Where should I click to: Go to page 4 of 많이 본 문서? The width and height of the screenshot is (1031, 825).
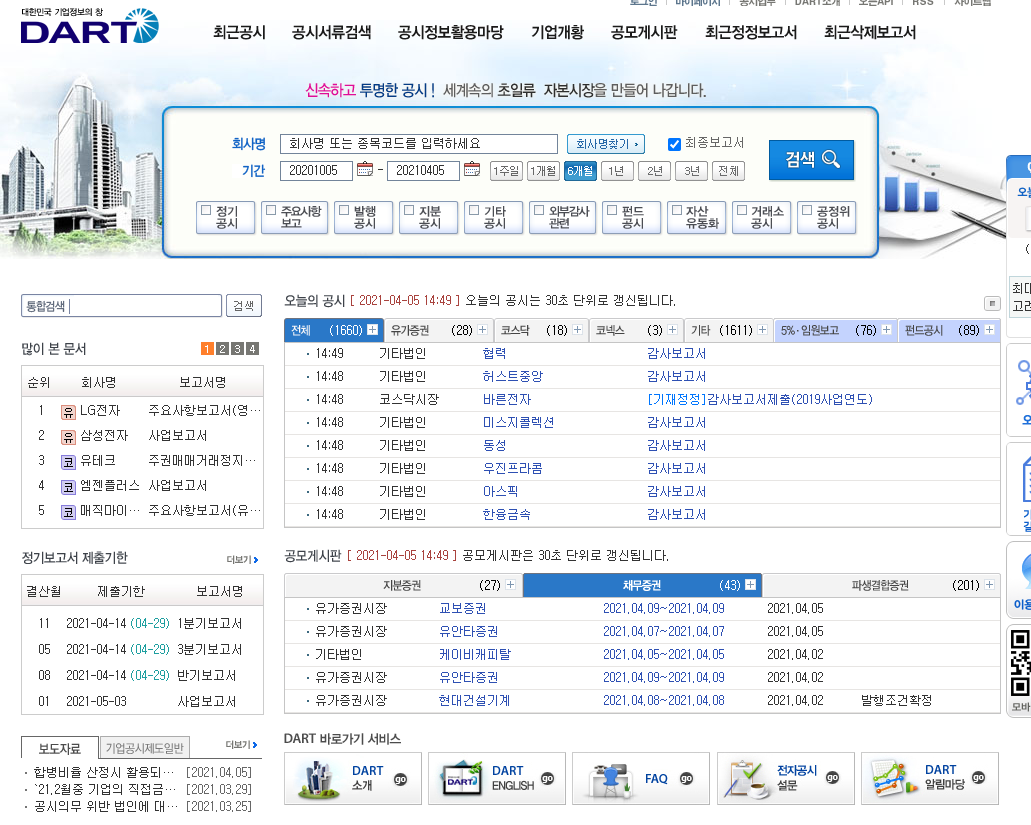click(252, 348)
